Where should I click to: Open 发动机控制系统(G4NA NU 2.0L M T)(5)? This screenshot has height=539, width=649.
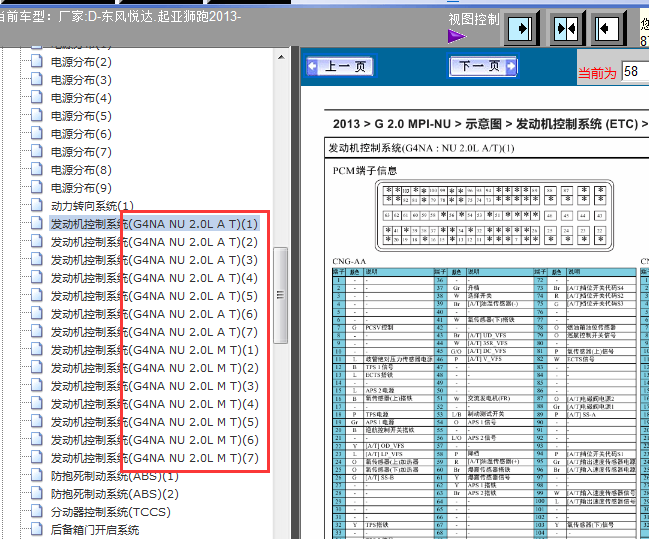pyautogui.click(x=154, y=422)
